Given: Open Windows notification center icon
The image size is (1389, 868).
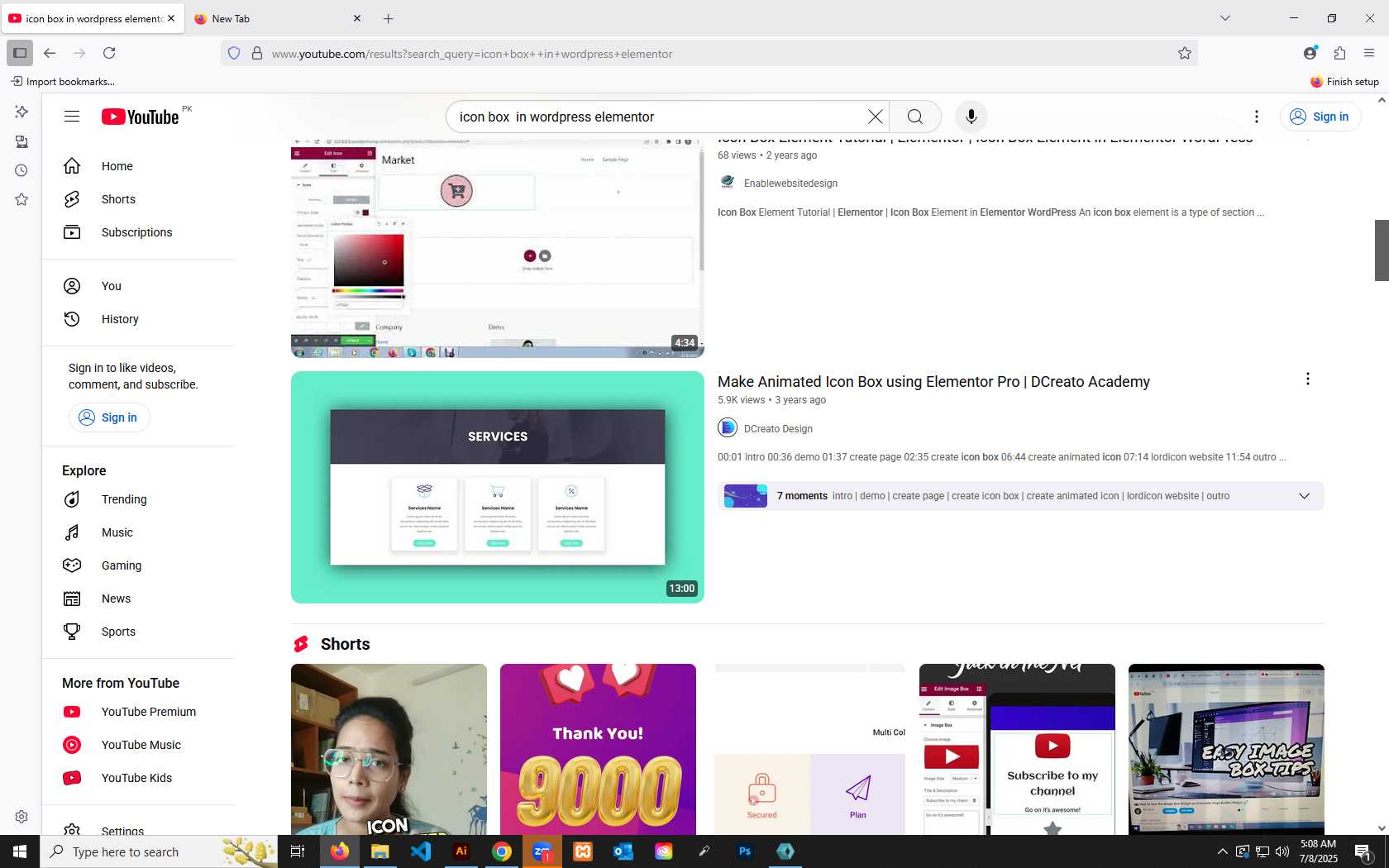Looking at the screenshot, I should tap(1363, 851).
